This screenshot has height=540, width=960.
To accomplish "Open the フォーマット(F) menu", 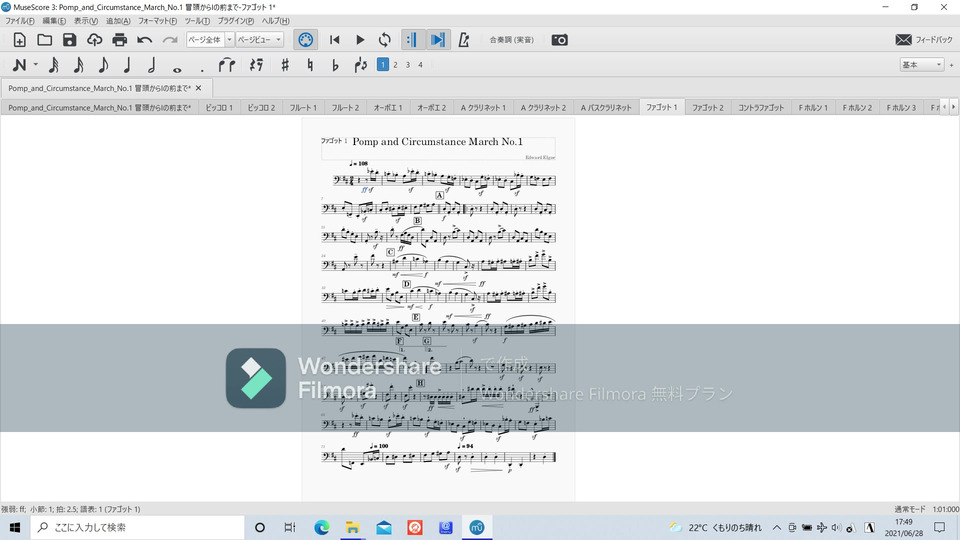I will coord(157,21).
